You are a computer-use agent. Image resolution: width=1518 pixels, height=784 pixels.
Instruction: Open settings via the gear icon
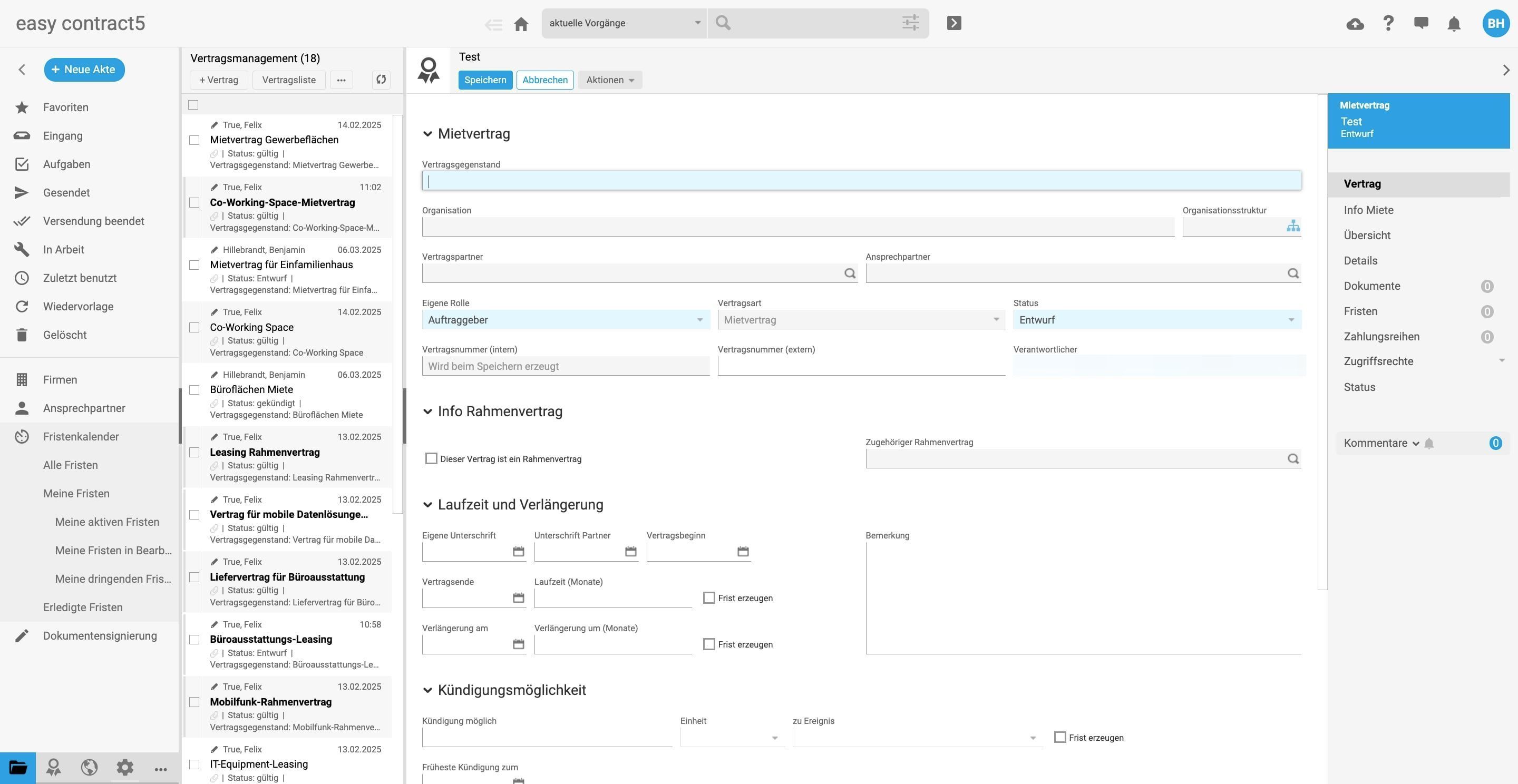(124, 768)
